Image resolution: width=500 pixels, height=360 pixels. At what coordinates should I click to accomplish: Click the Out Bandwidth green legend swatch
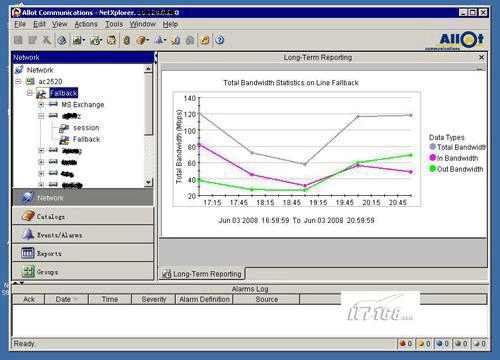(433, 169)
